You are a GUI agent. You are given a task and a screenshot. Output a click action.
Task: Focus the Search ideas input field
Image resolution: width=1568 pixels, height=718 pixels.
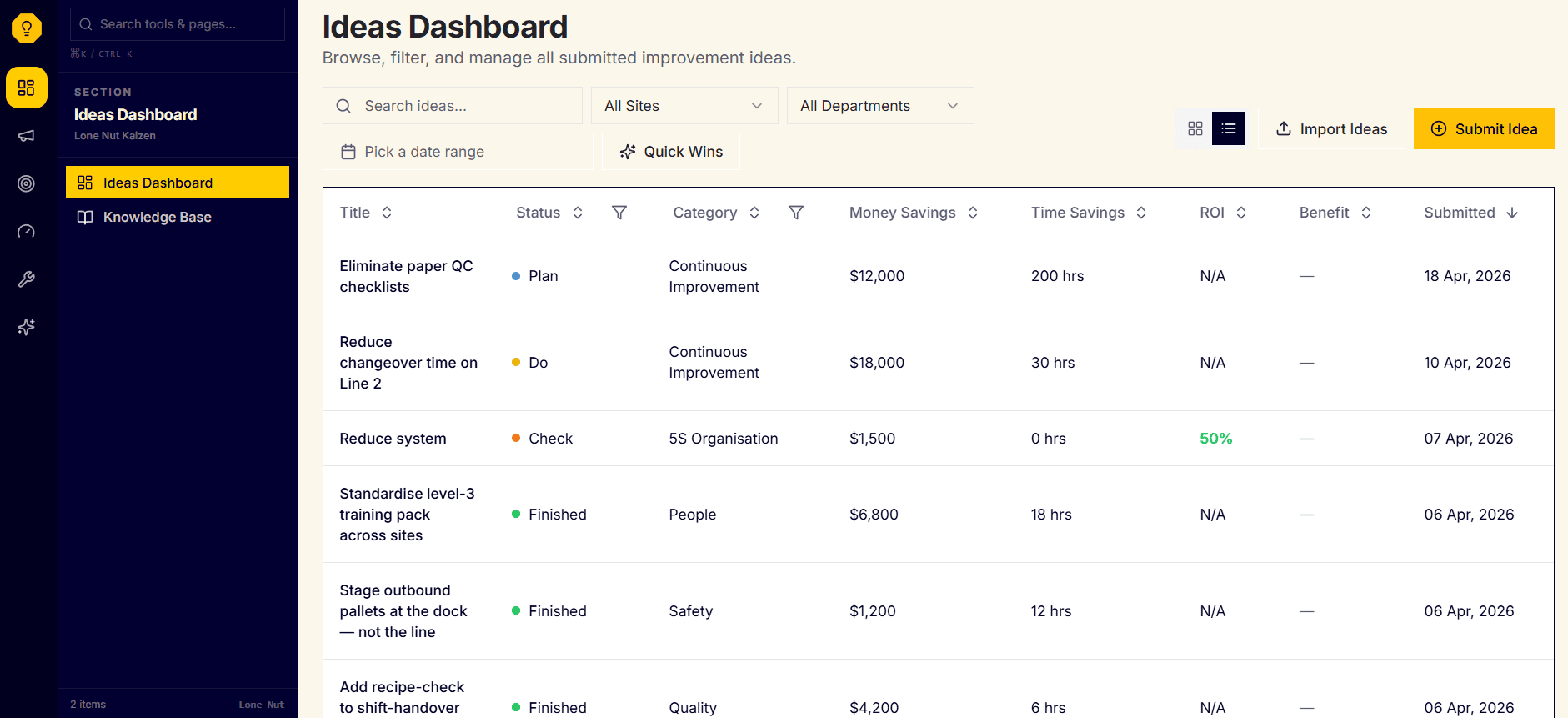pos(453,106)
